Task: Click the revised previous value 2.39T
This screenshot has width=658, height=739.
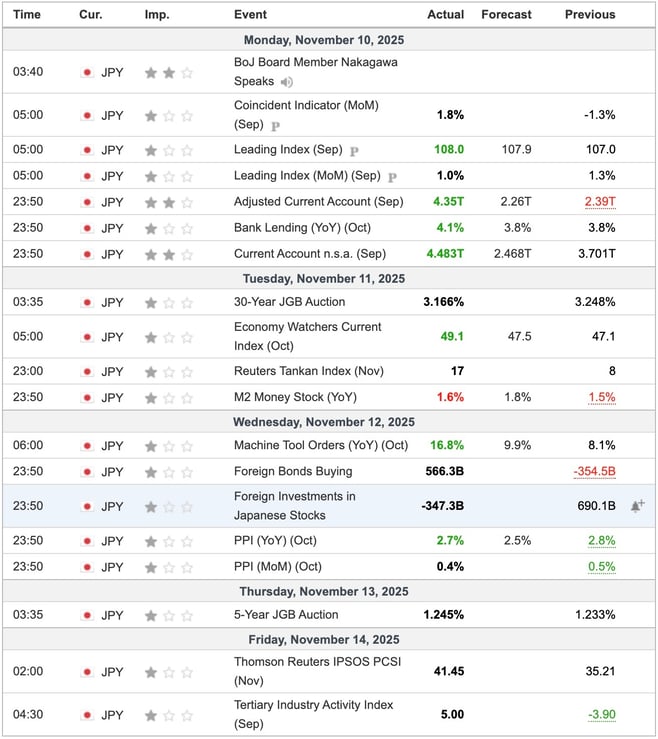Action: tap(600, 202)
